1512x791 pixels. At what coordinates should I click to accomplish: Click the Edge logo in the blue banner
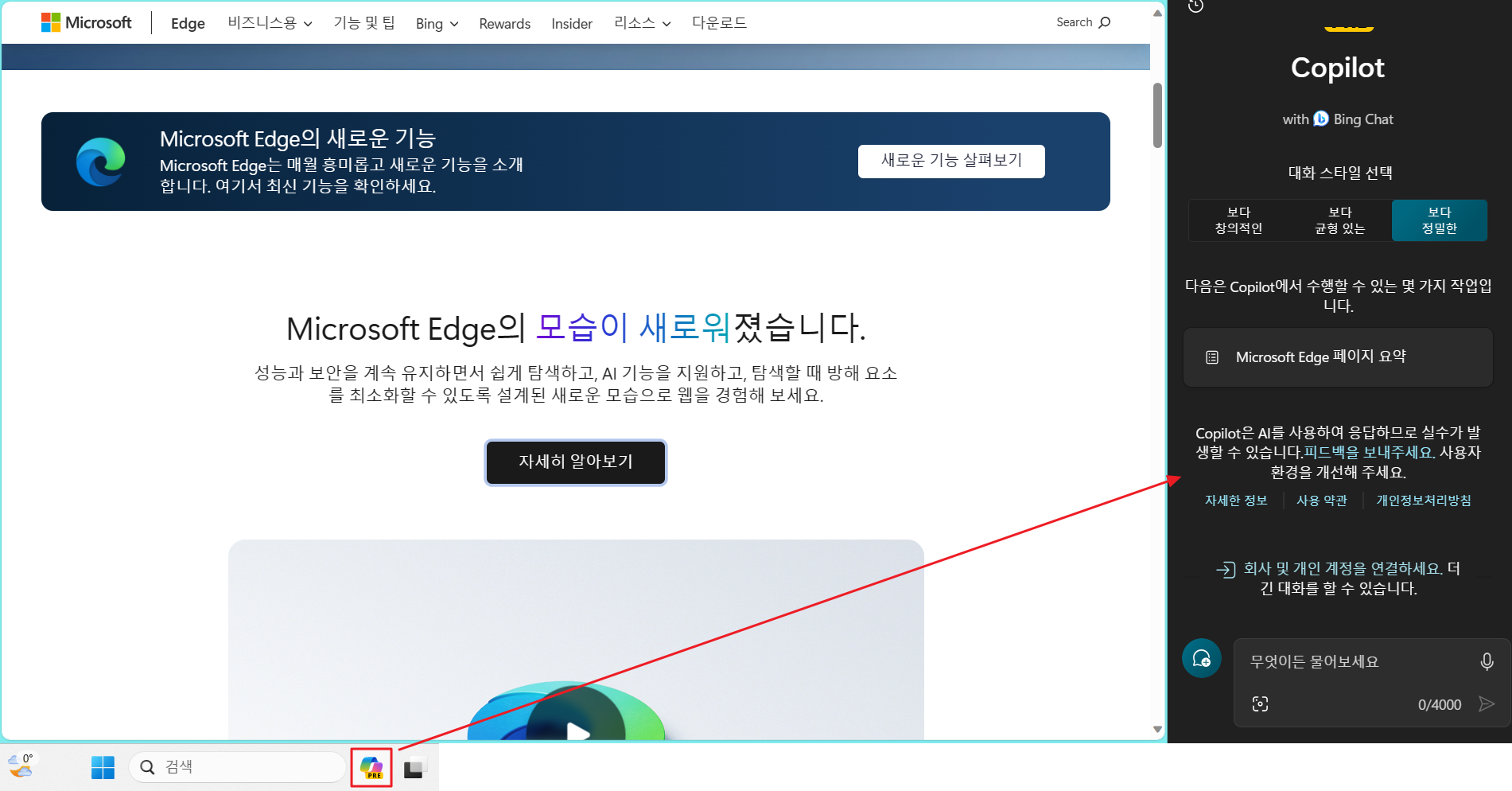click(x=101, y=162)
